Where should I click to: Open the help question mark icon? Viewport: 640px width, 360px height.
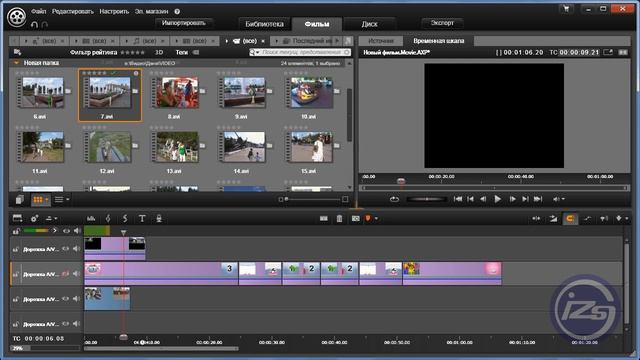coord(177,11)
